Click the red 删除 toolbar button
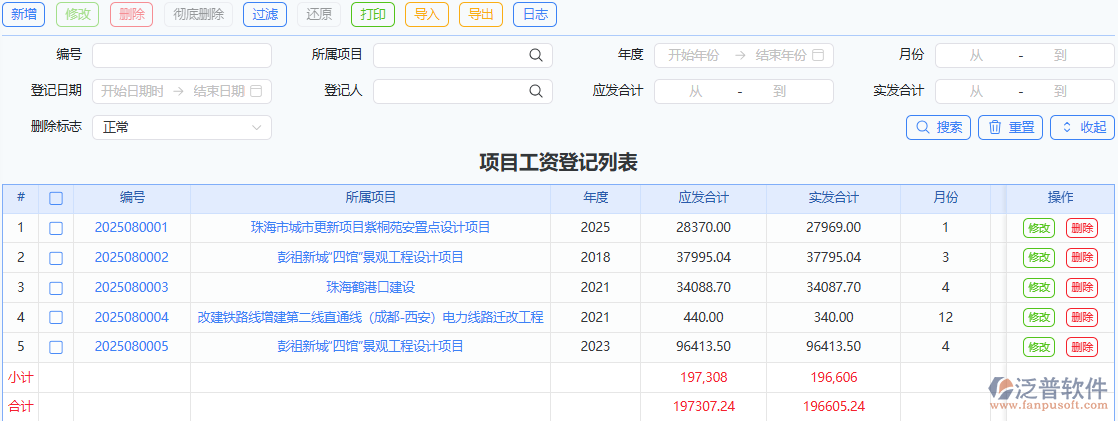The height and width of the screenshot is (421, 1118). [132, 14]
